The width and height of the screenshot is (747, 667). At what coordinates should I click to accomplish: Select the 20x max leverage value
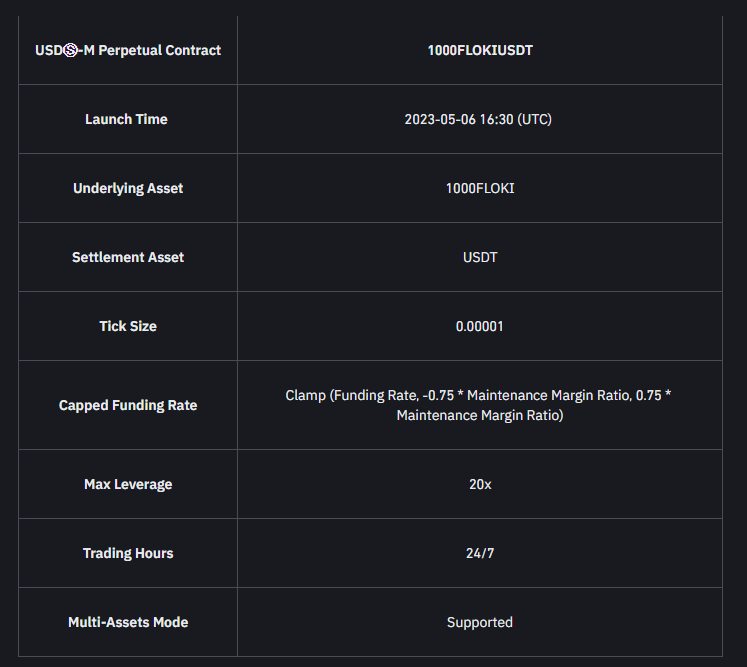coord(480,484)
